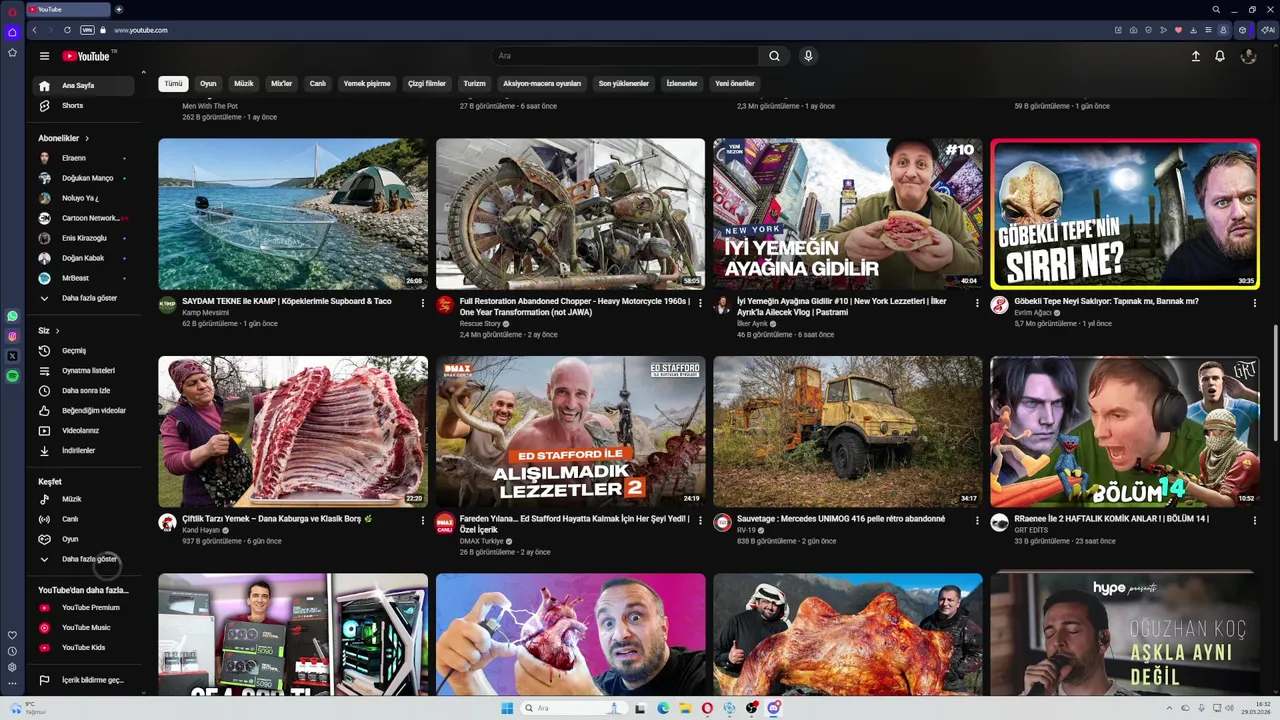The image size is (1280, 720).
Task: Select the Yeni öneriler chip
Action: click(735, 84)
